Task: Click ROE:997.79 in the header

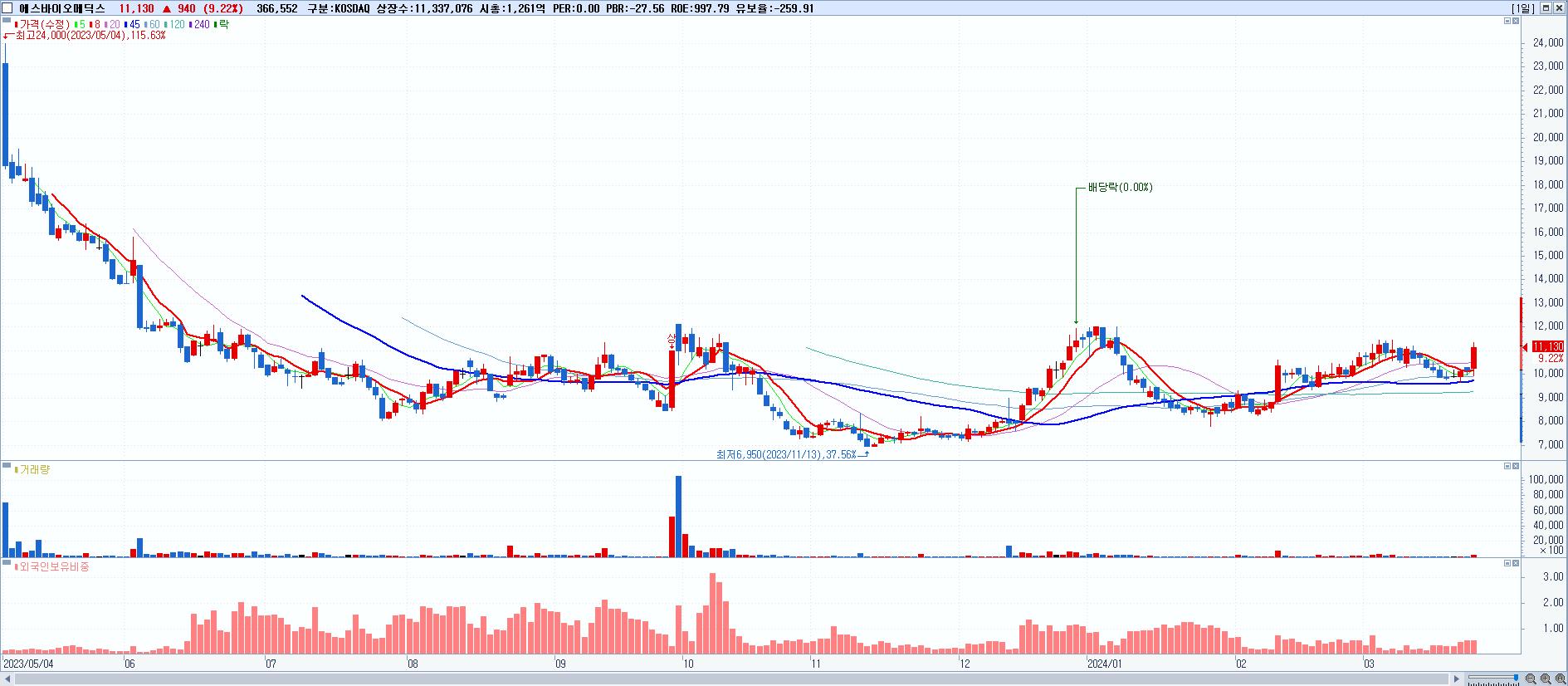Action: 699,8
